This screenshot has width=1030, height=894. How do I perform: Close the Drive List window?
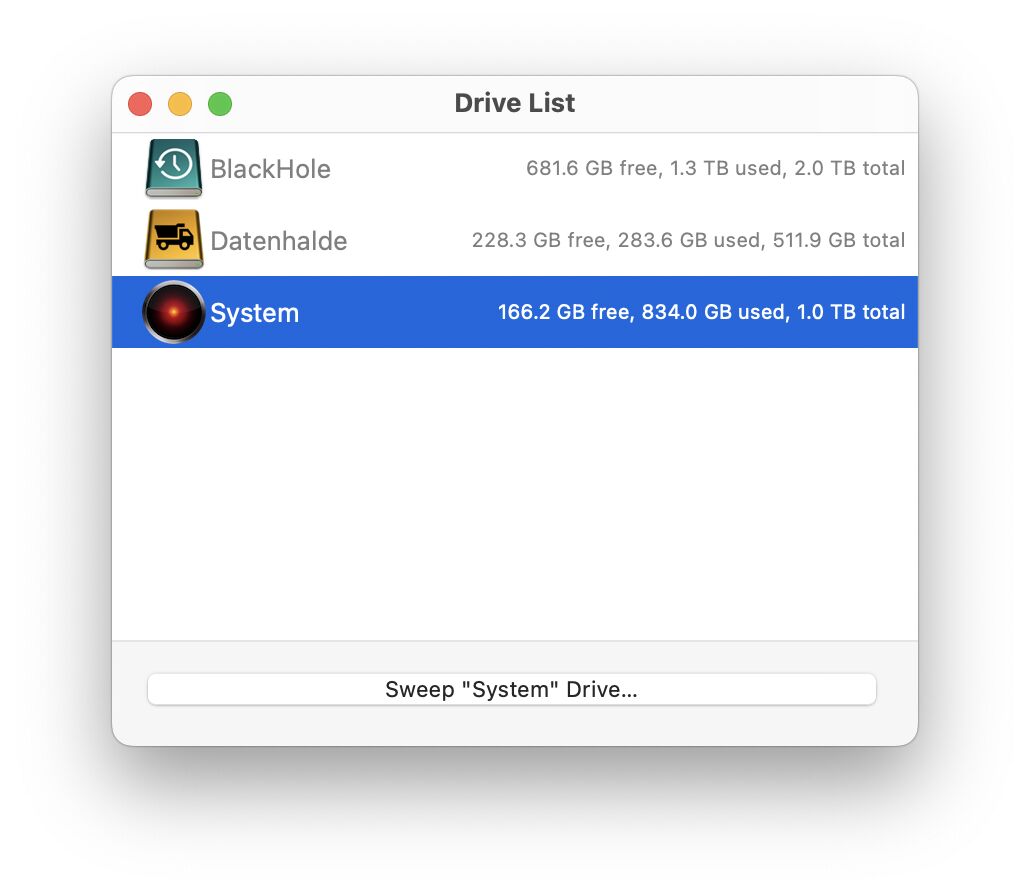(x=140, y=104)
